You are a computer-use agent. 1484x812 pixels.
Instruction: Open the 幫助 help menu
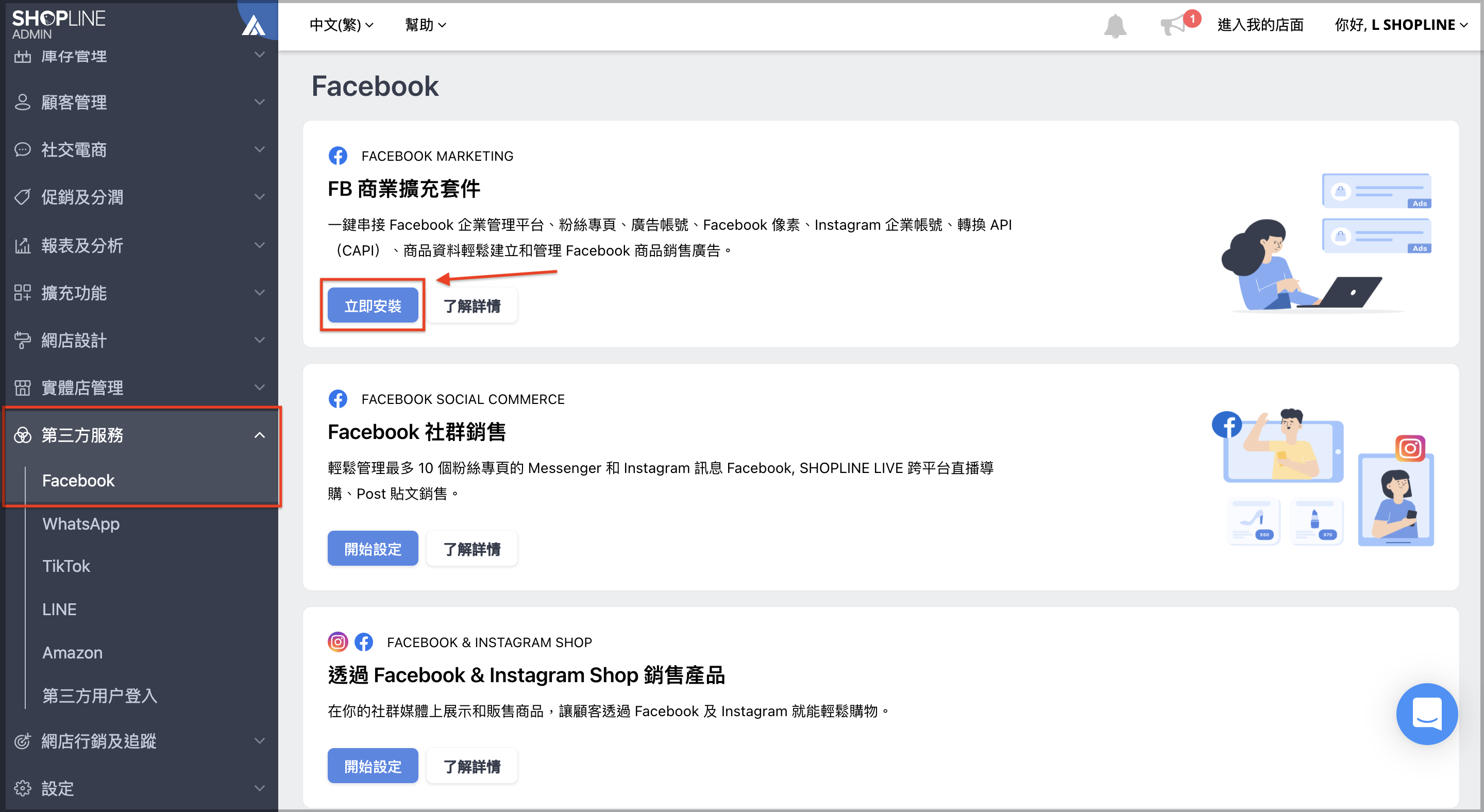(425, 24)
